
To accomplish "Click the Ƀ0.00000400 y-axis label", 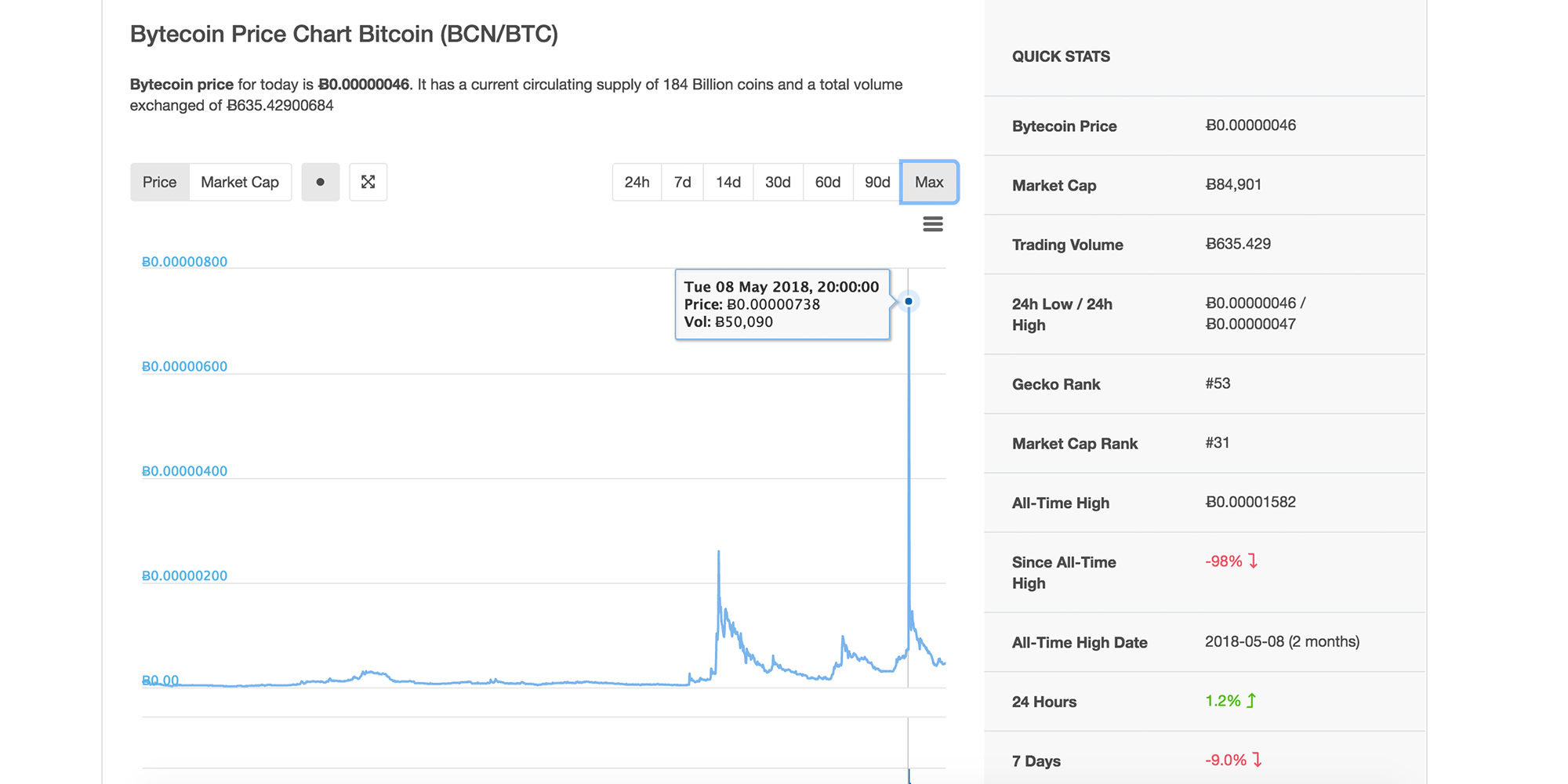I will 184,471.
